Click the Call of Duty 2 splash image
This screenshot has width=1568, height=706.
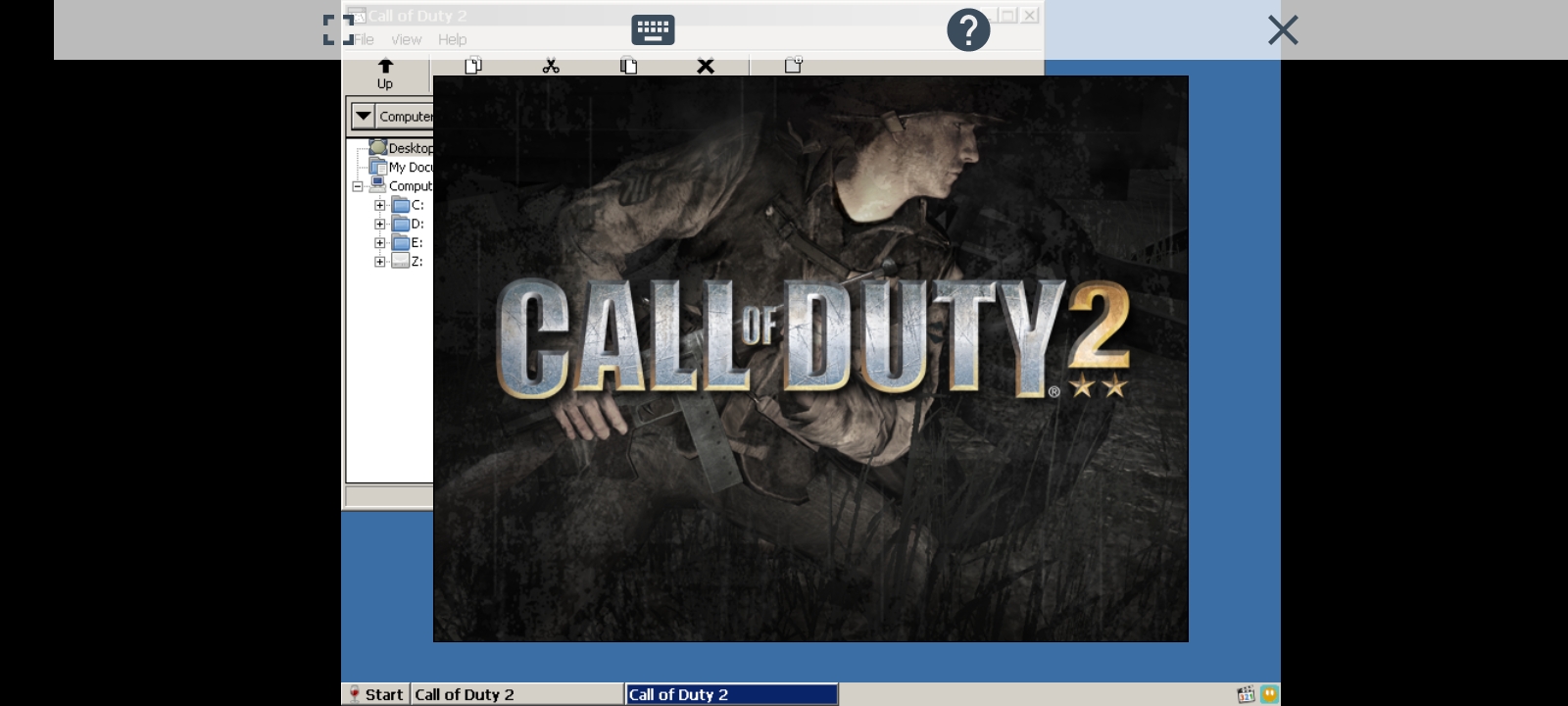810,359
